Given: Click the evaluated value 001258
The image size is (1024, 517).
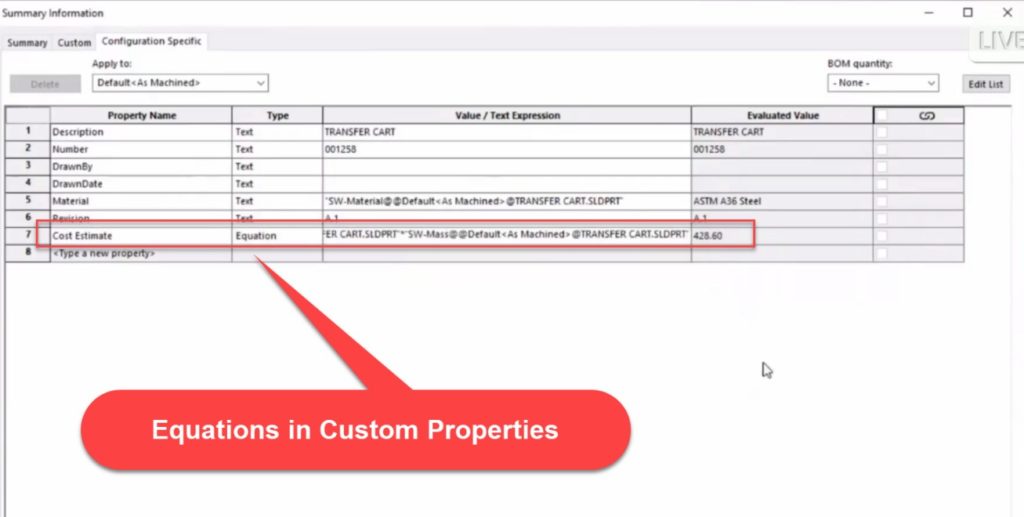Looking at the screenshot, I should (x=782, y=149).
